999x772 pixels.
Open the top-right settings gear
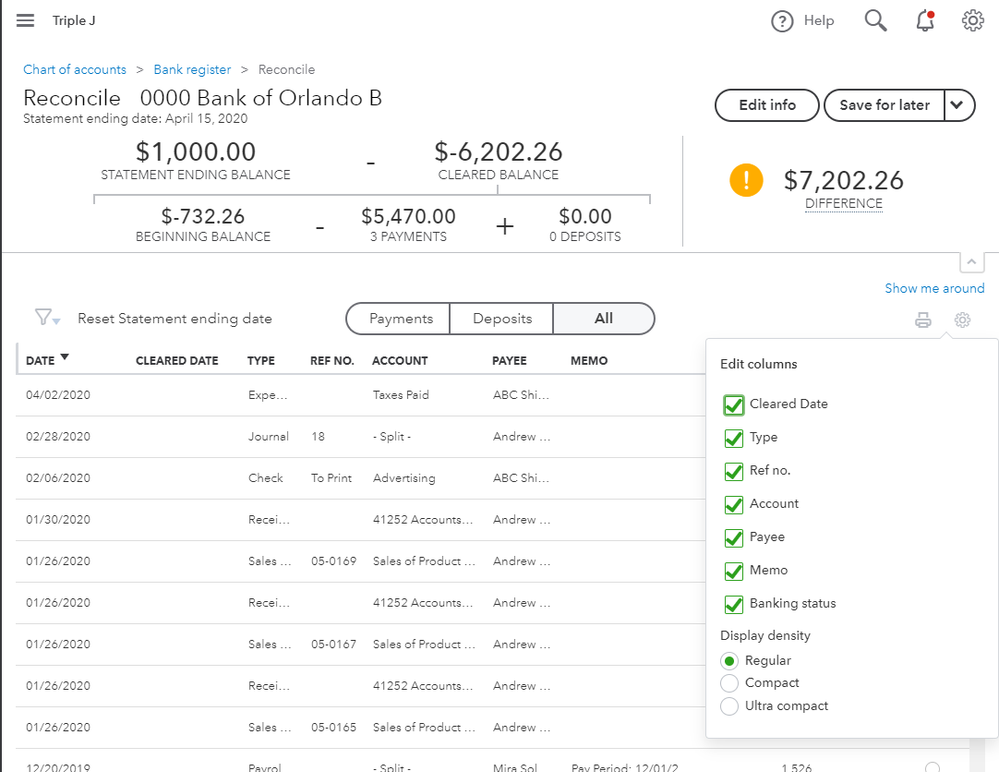coord(972,21)
